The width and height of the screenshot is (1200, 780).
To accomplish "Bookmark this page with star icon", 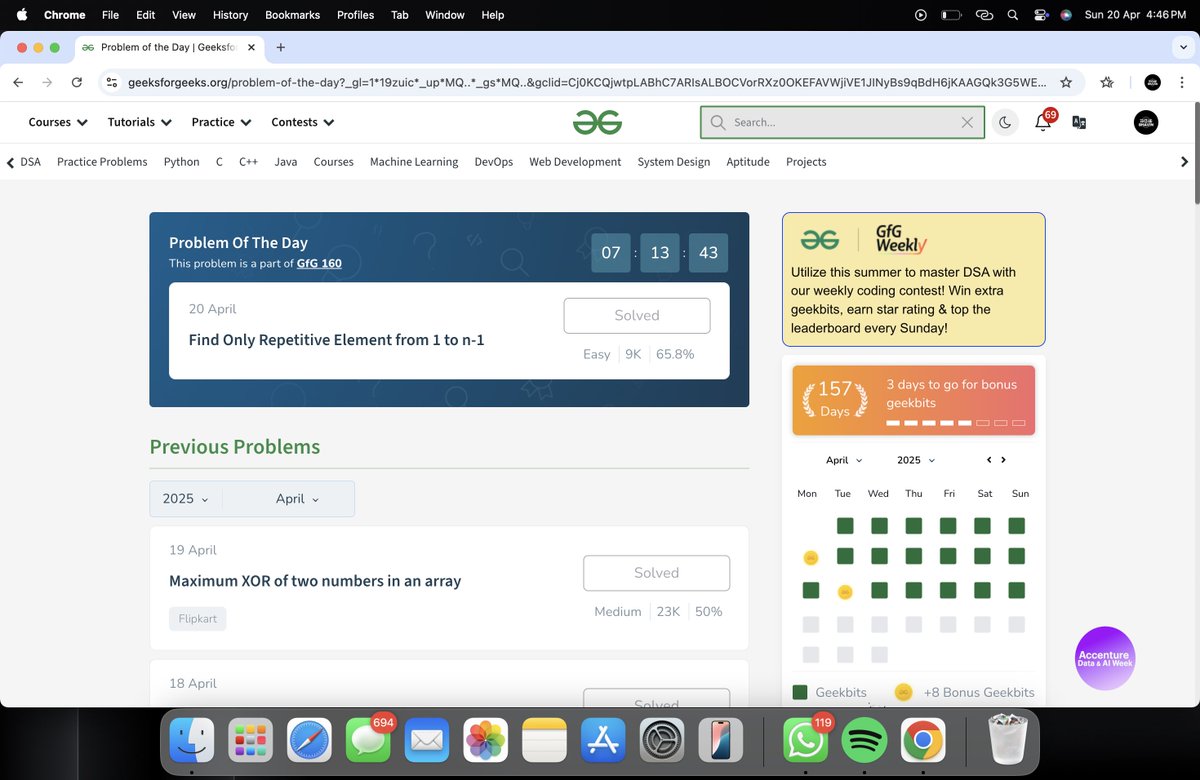I will point(1066,83).
